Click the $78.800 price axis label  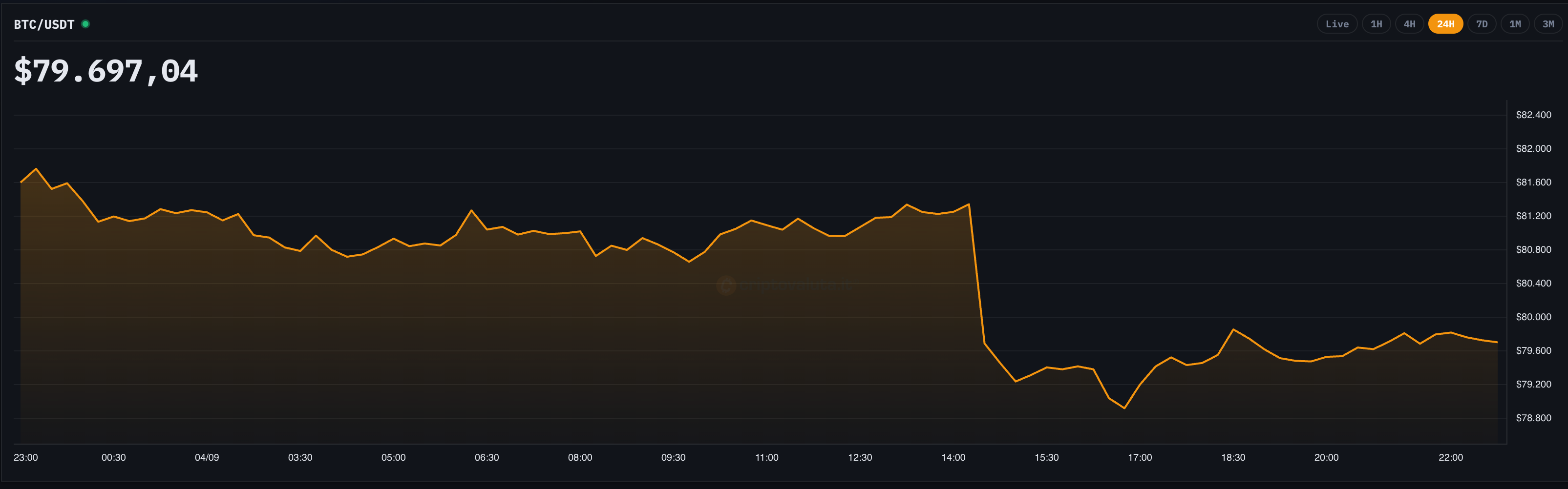coord(1533,418)
